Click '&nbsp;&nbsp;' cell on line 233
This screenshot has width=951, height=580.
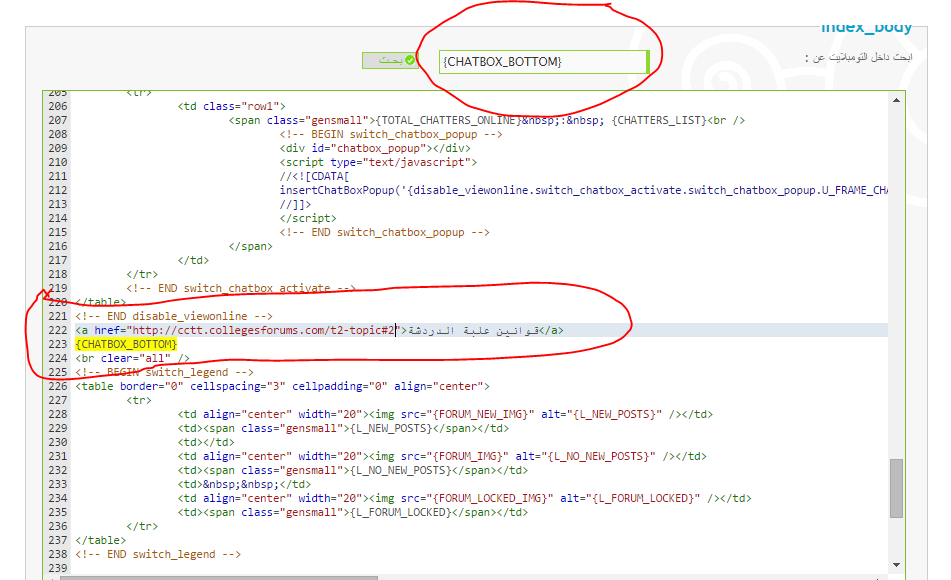[244, 484]
